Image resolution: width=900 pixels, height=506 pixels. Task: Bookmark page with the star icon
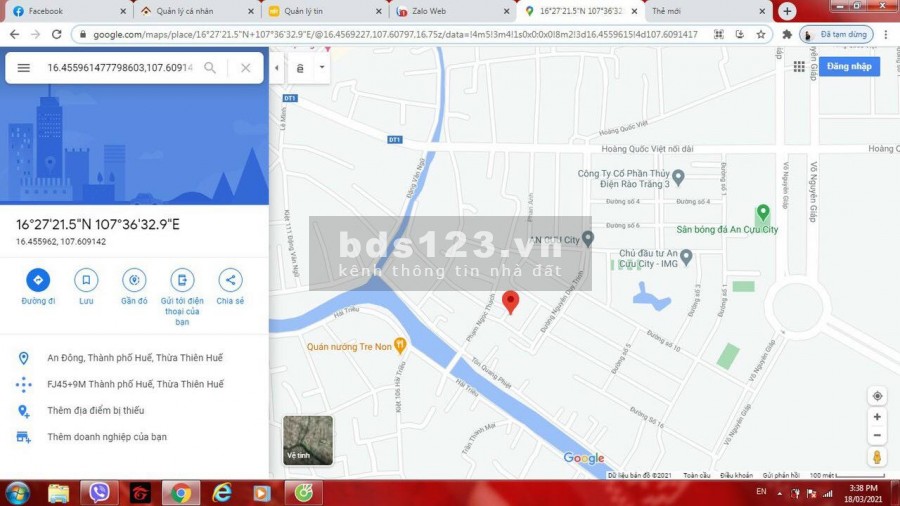761,34
